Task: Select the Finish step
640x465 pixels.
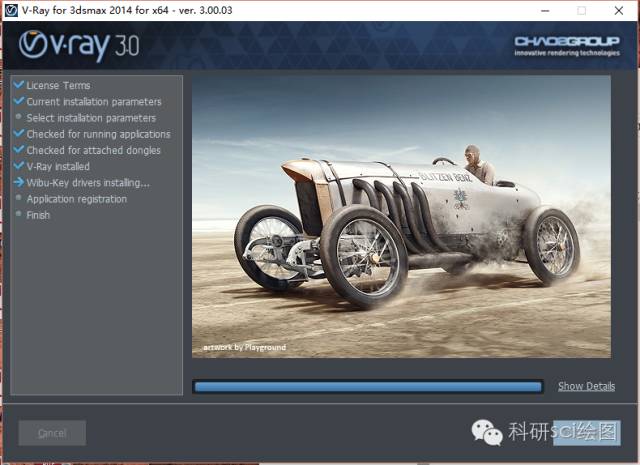Action: pyautogui.click(x=38, y=215)
